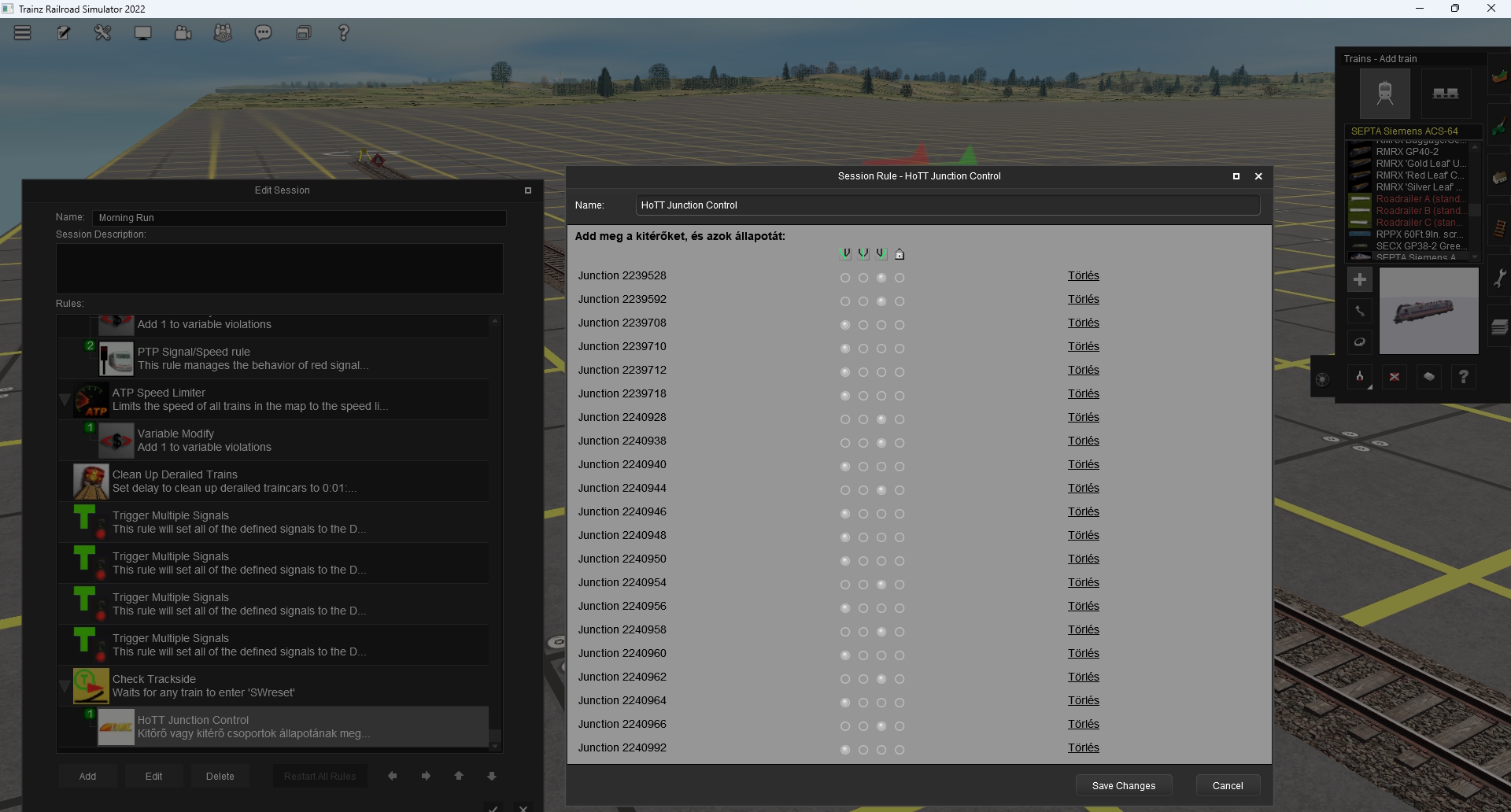Click Delete button in Edit Session
The image size is (1511, 812).
point(220,777)
